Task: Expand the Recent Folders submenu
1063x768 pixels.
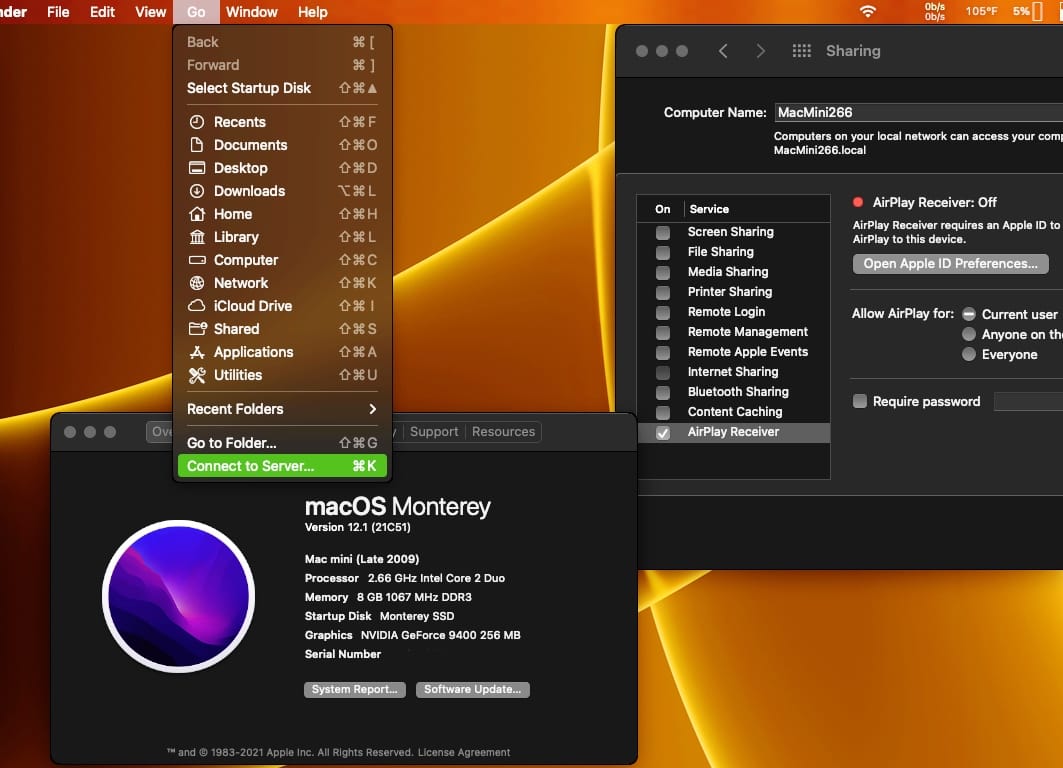Action: point(282,409)
